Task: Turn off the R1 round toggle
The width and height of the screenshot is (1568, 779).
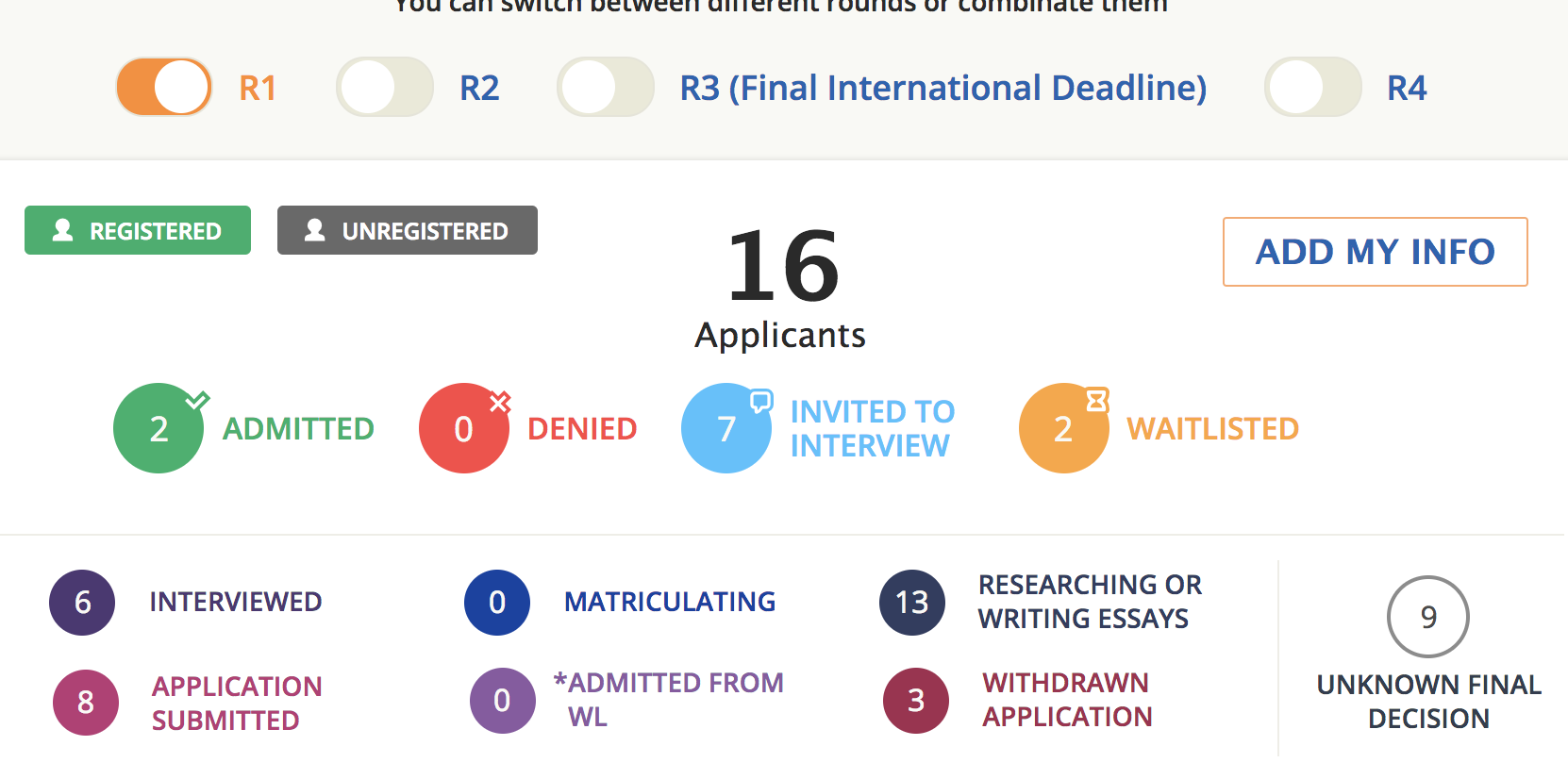Action: click(164, 88)
